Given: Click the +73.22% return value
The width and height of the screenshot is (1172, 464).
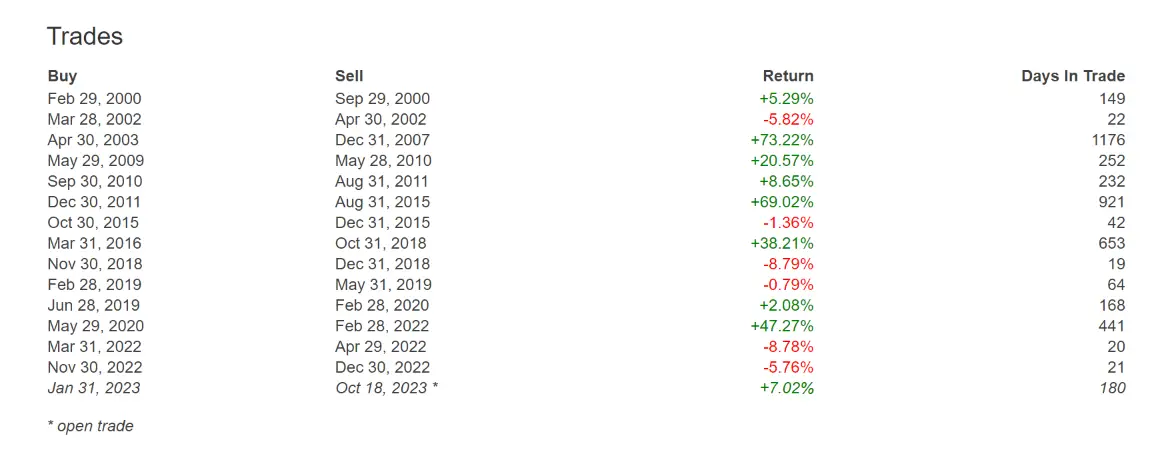Looking at the screenshot, I should 785,140.
